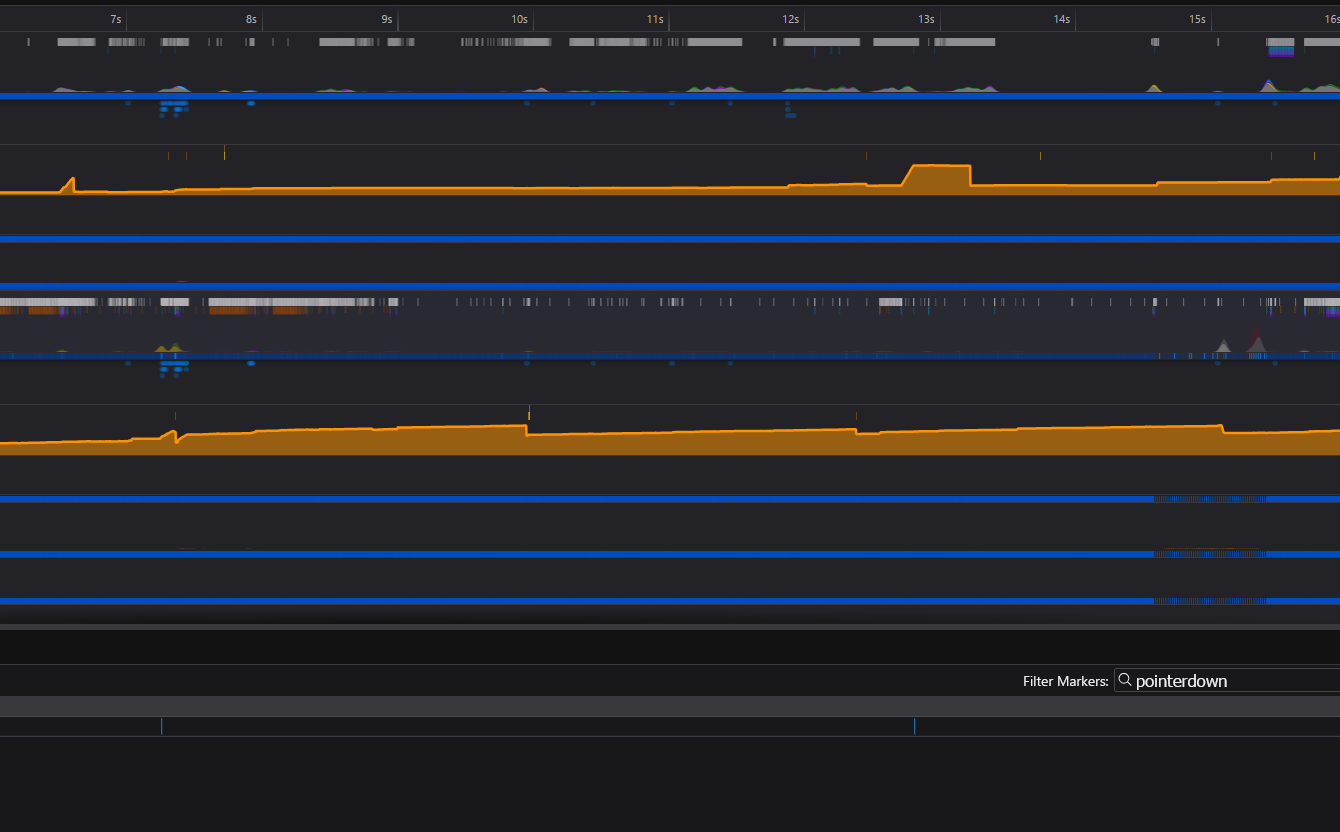Select the first pointerdown marker in the marker chart
Image resolution: width=1340 pixels, height=832 pixels.
(161, 726)
